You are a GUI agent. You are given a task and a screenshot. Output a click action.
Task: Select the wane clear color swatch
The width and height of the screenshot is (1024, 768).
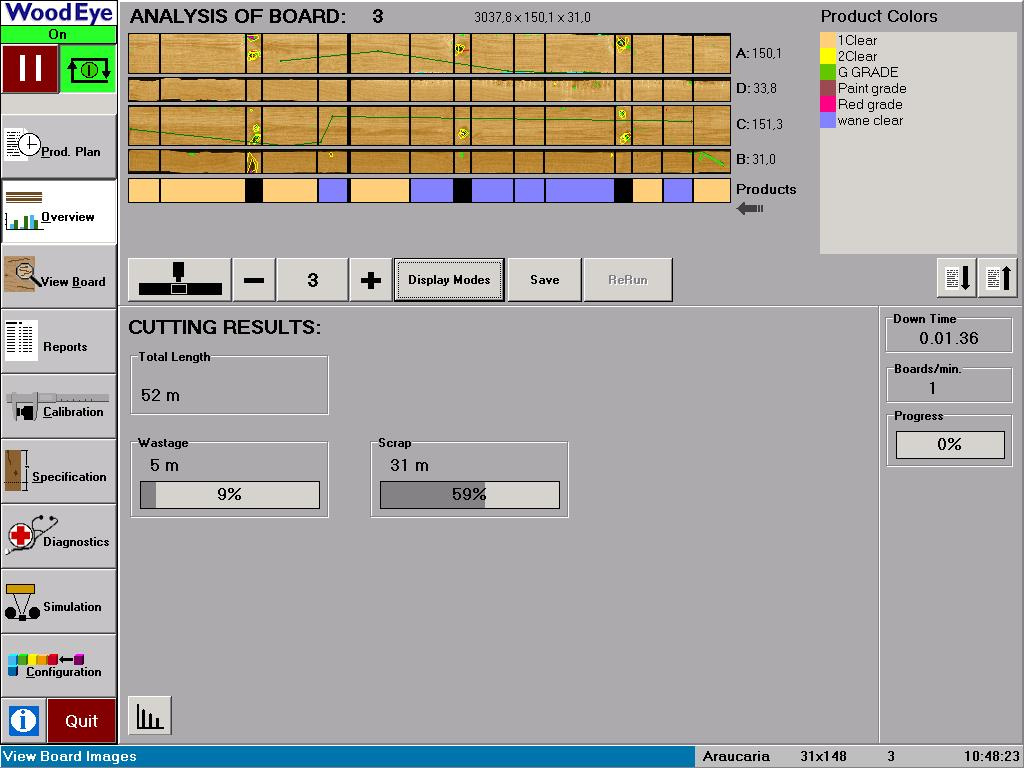point(828,121)
